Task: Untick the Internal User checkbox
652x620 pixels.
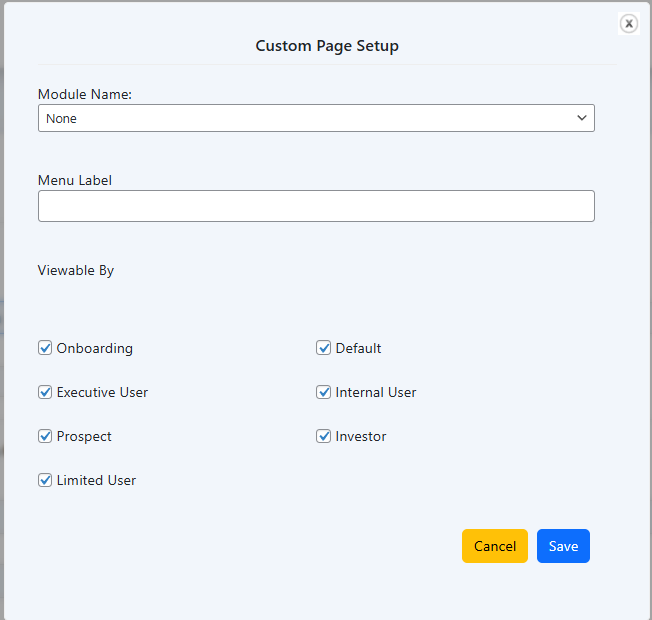Action: pos(324,392)
